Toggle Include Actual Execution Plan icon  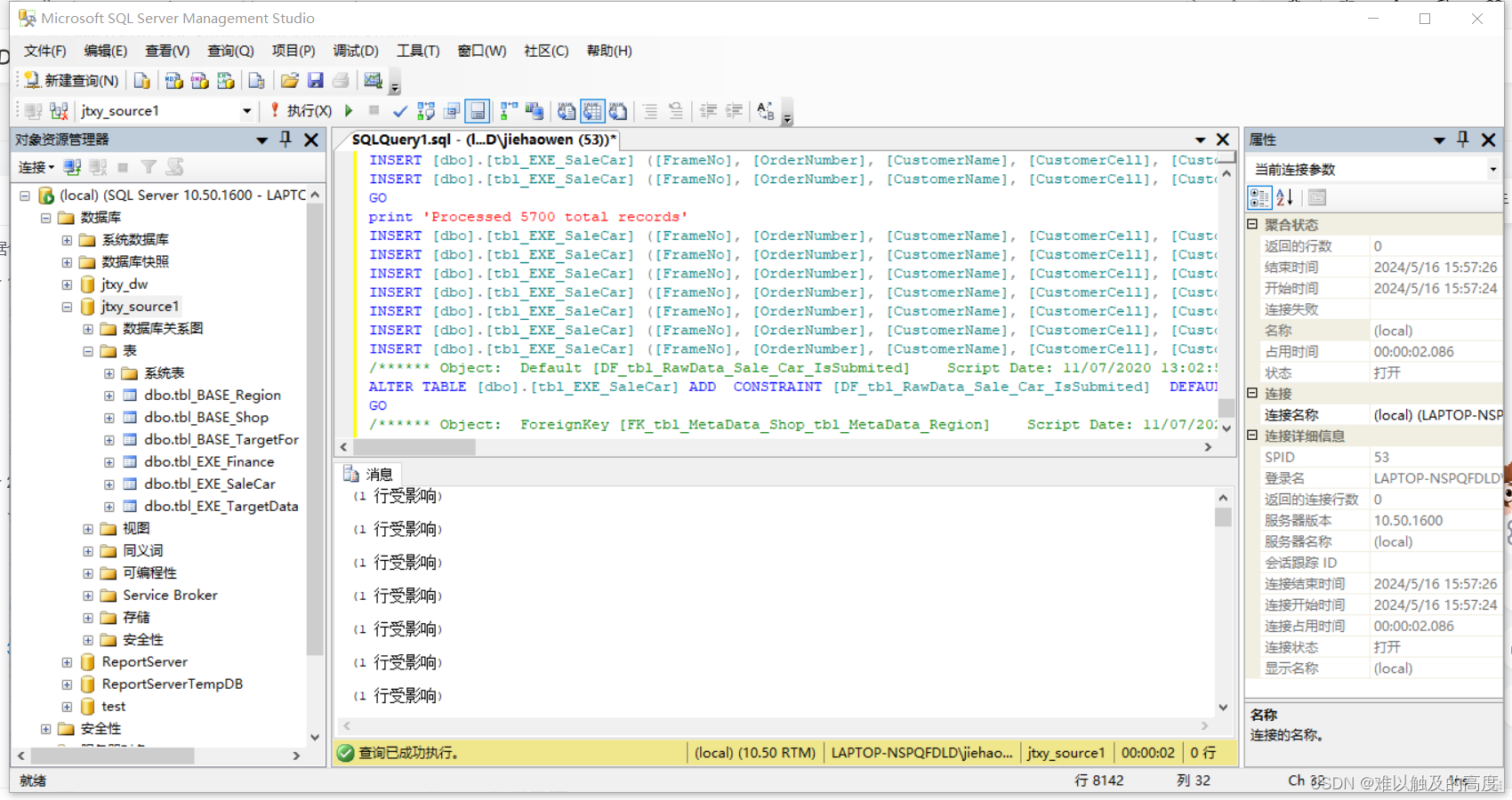click(509, 111)
